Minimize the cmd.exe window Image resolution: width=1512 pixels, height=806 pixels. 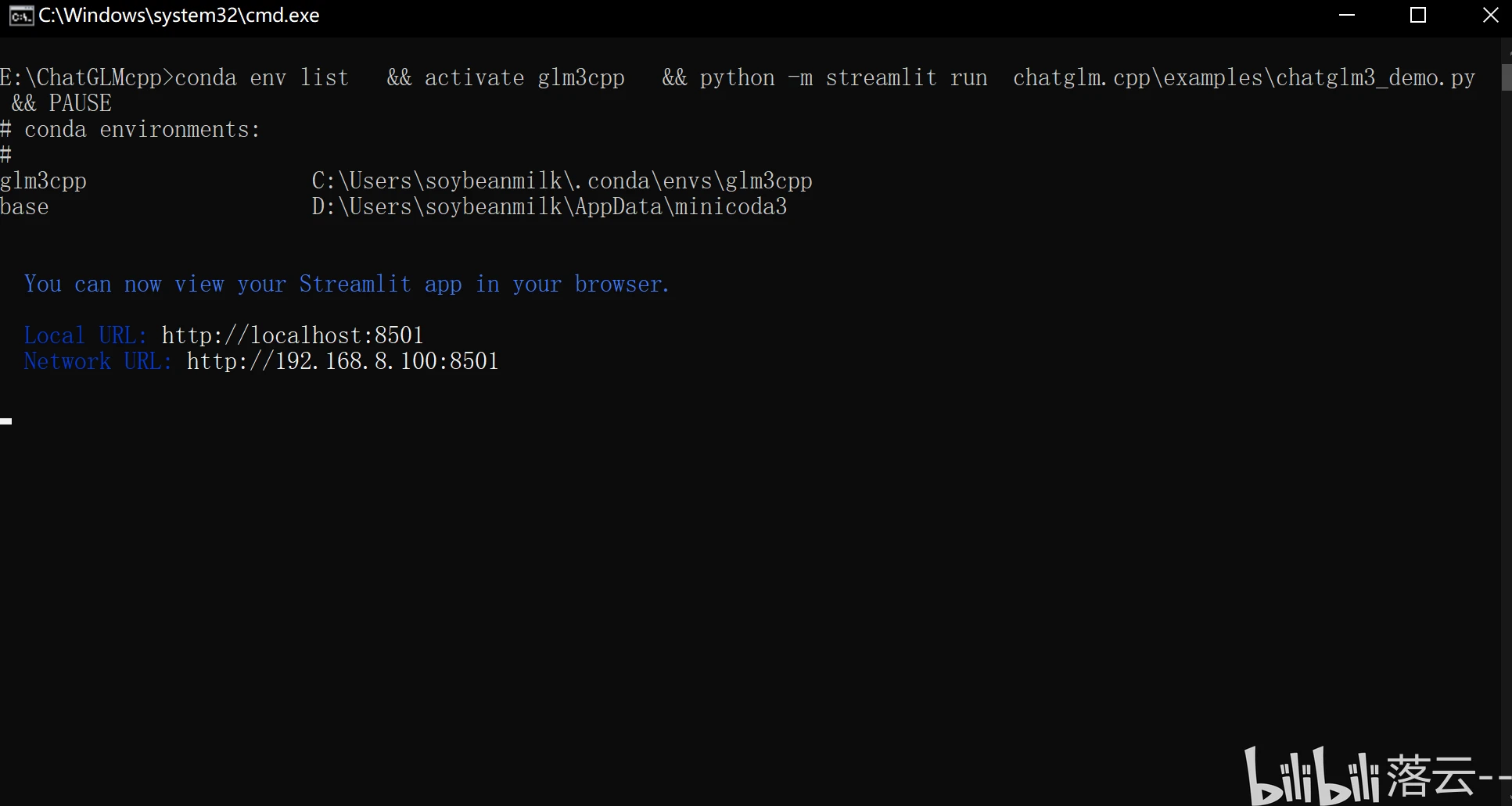point(1347,16)
